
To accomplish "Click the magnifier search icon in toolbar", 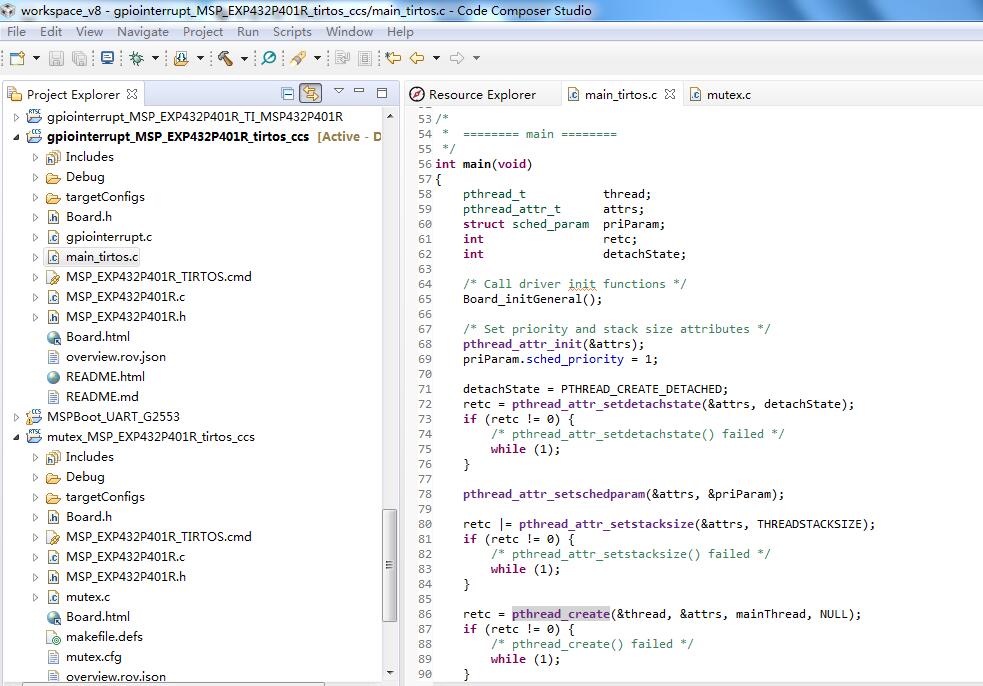I will [x=268, y=58].
